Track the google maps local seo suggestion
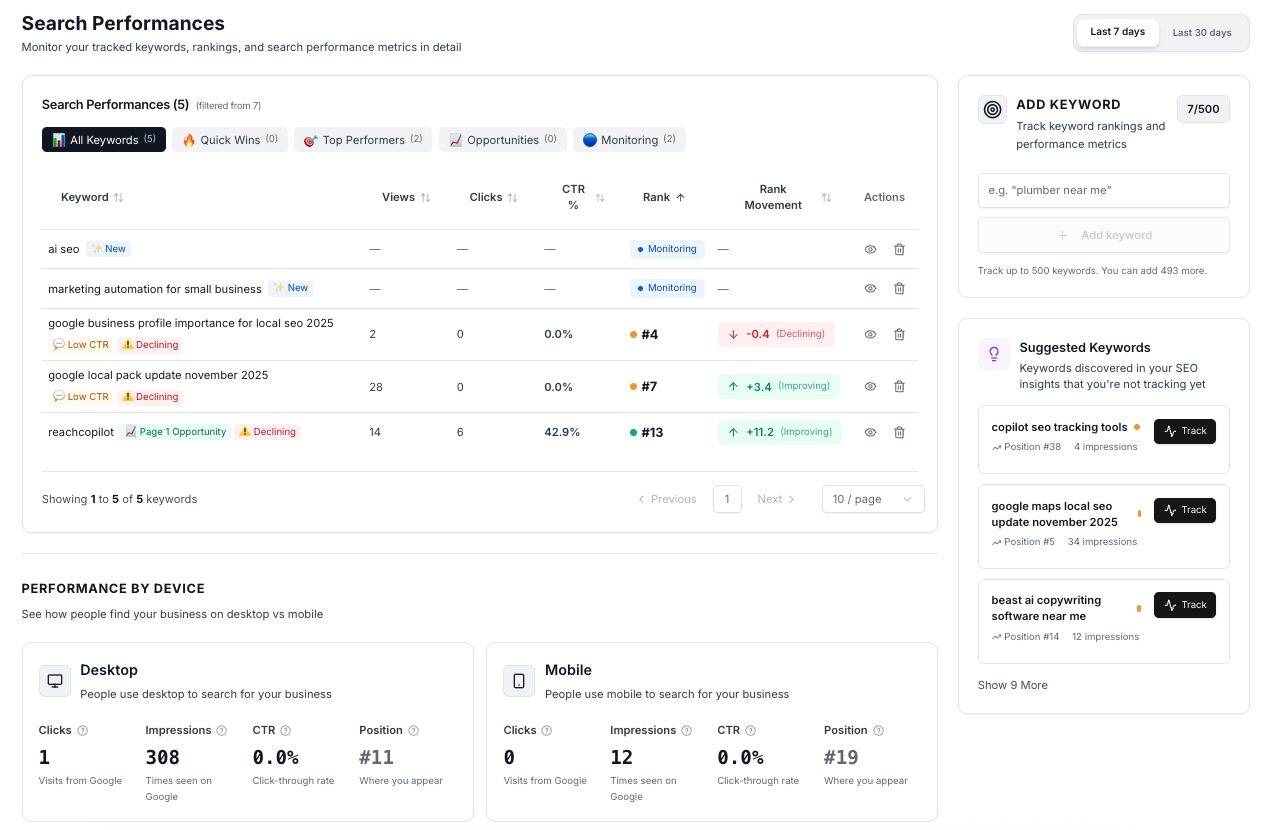The image size is (1269, 830). 1184,510
